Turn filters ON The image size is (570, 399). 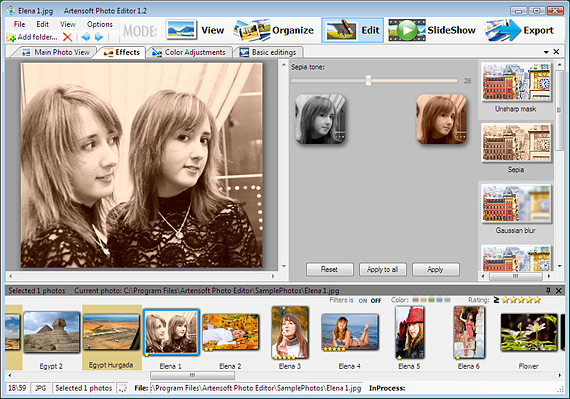click(363, 301)
